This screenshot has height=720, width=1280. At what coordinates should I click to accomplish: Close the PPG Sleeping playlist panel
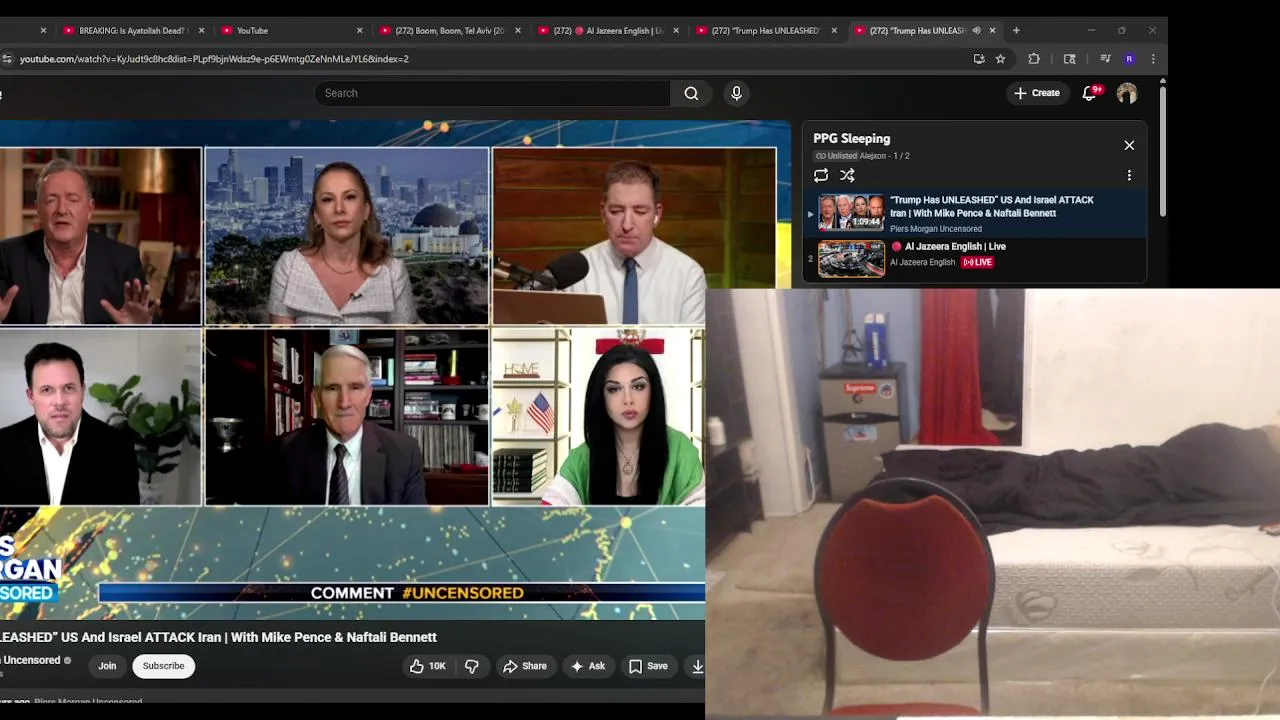pos(1129,145)
